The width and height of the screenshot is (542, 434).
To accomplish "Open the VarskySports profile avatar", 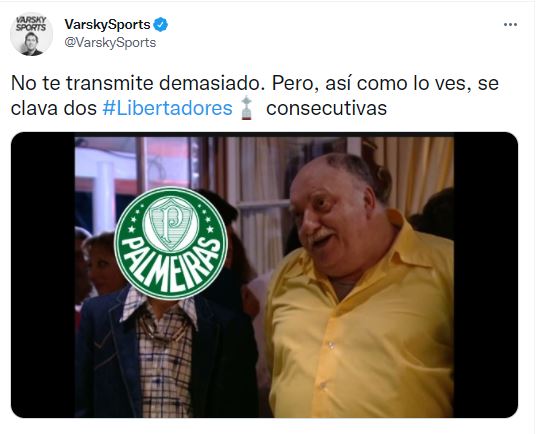I will (x=31, y=34).
